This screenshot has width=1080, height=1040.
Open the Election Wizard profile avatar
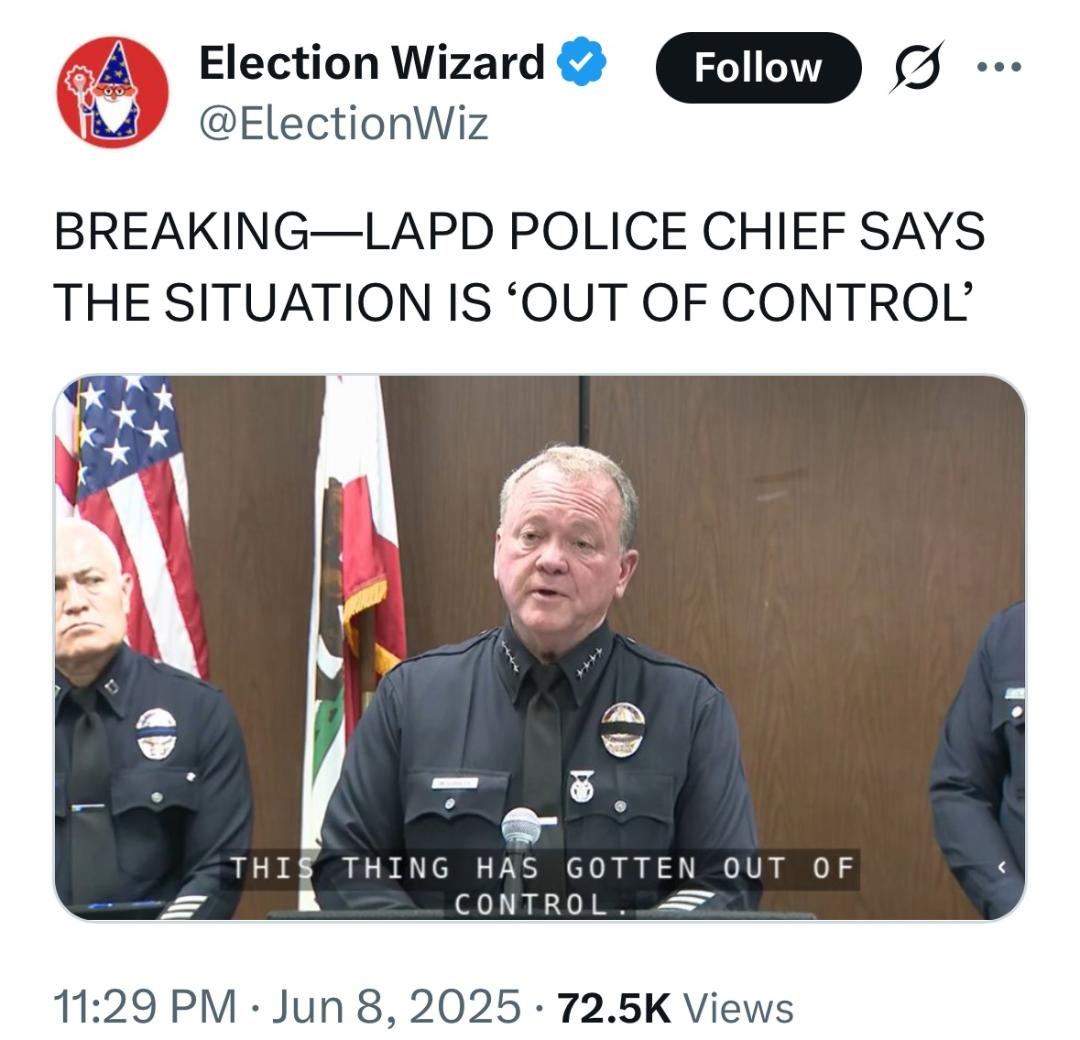(112, 92)
